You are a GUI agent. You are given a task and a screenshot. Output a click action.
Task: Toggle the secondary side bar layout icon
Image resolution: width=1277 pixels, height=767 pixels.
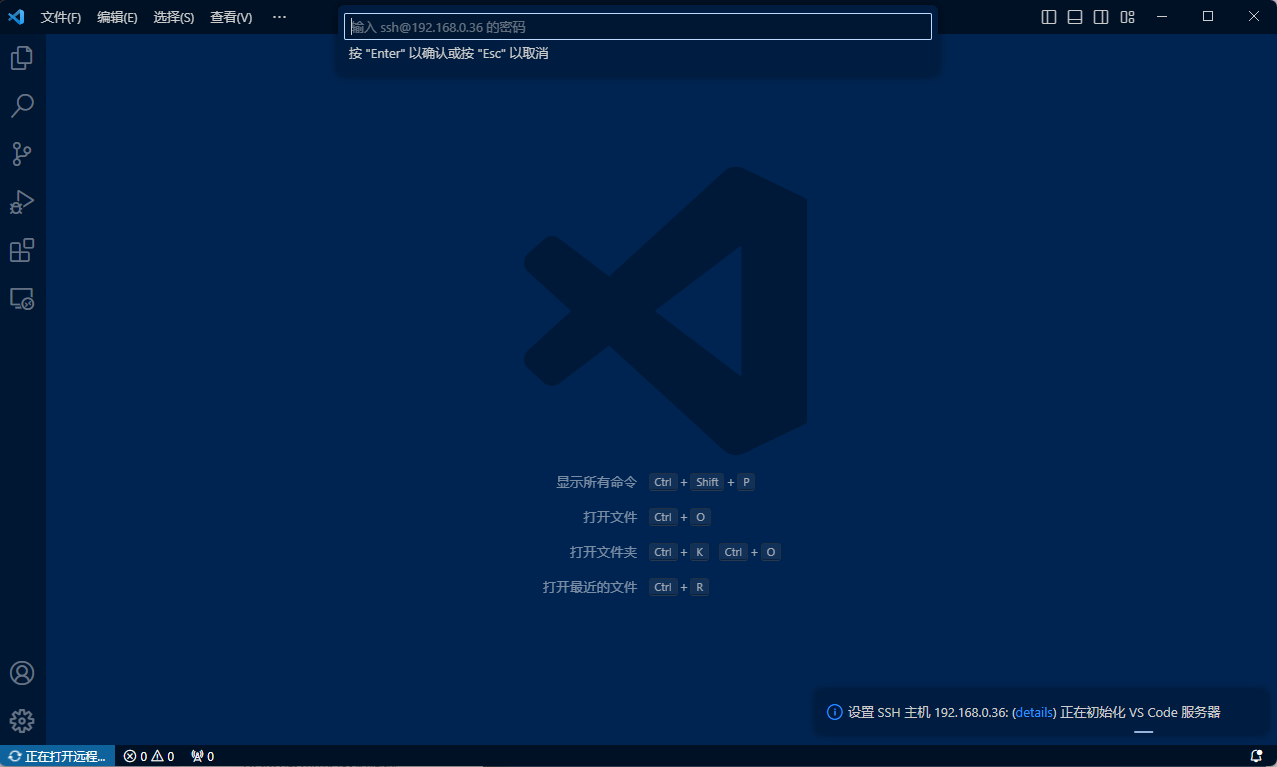tap(1101, 17)
